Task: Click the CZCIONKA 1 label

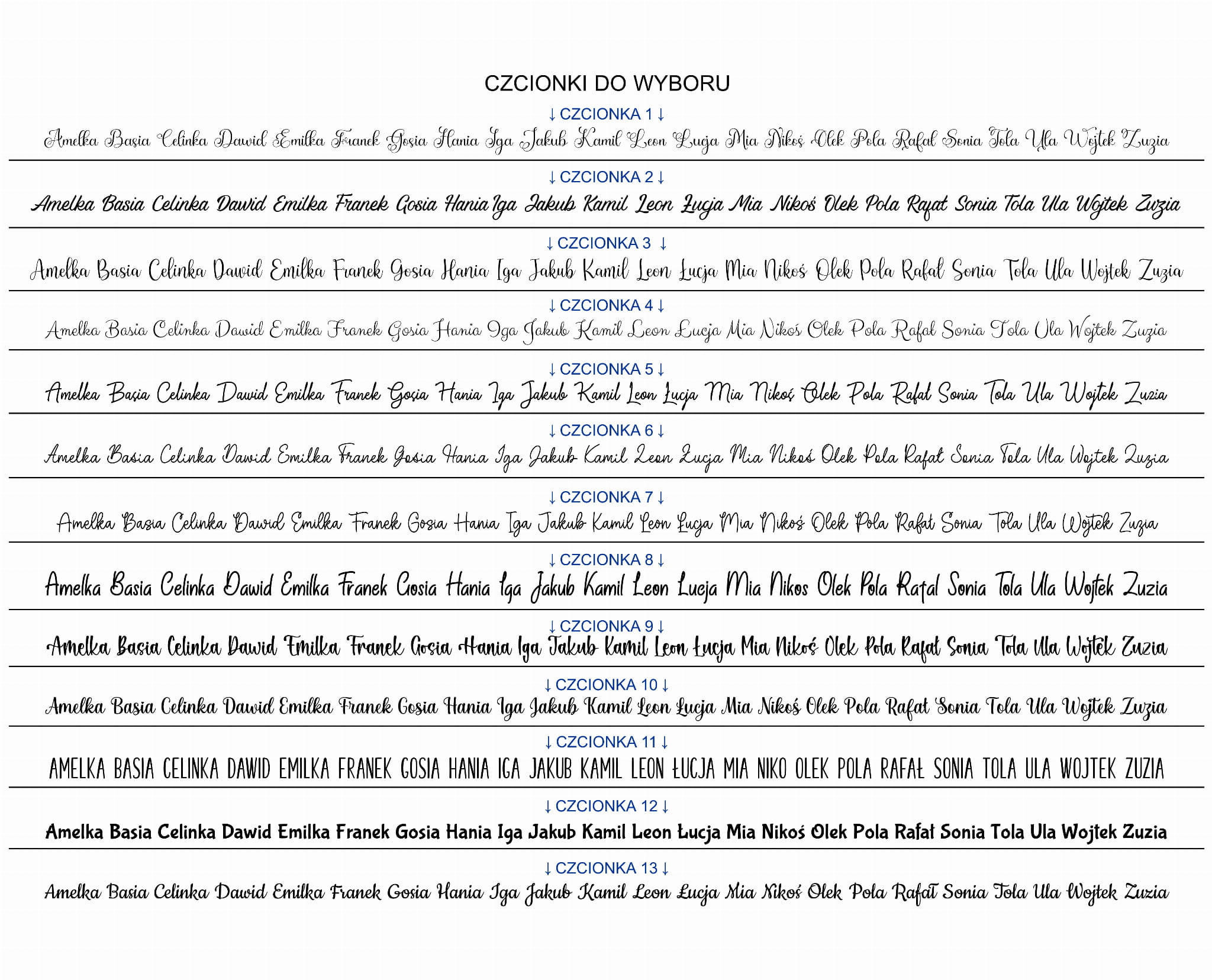Action: (606, 114)
